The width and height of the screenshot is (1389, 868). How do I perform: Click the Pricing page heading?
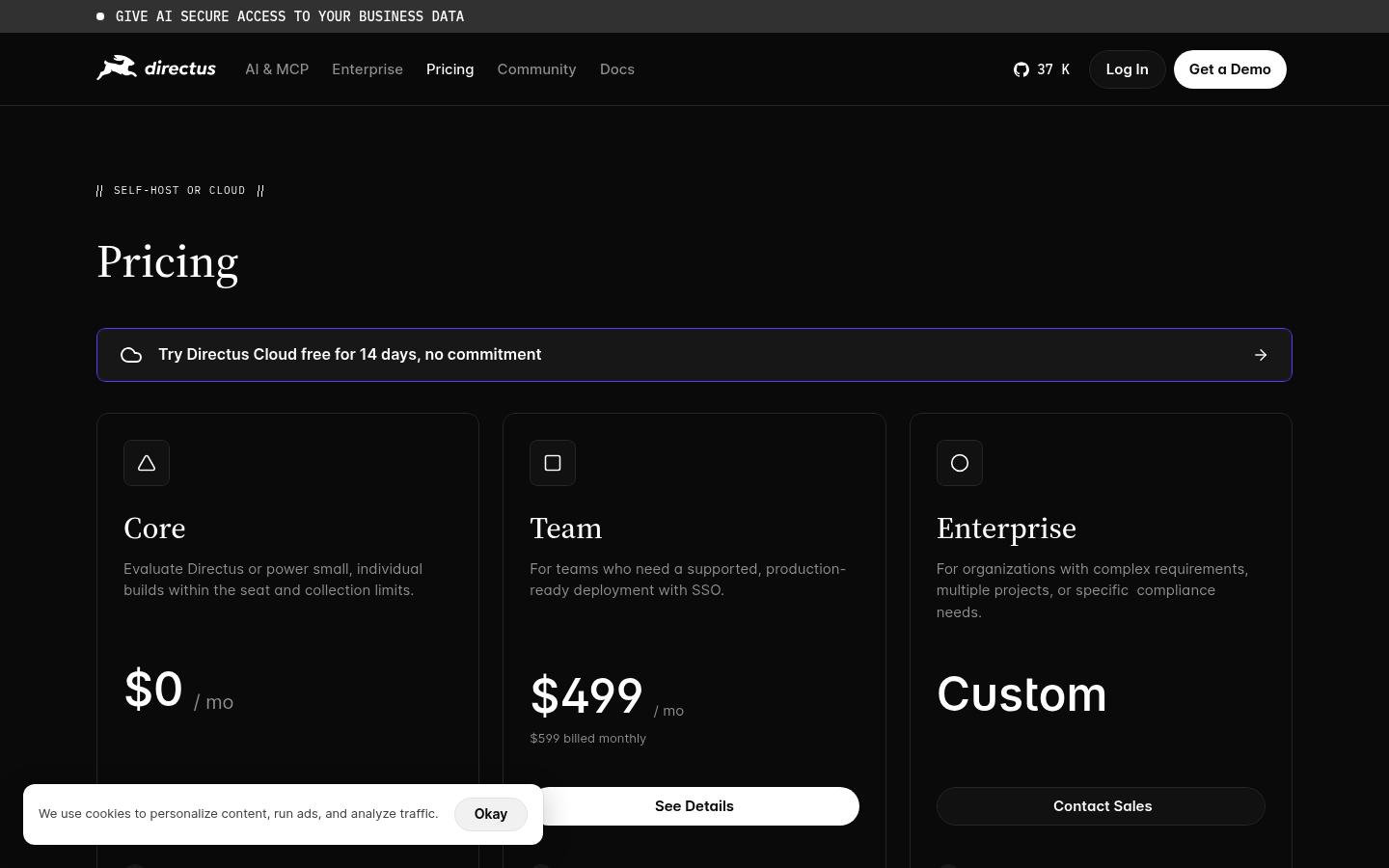168,262
